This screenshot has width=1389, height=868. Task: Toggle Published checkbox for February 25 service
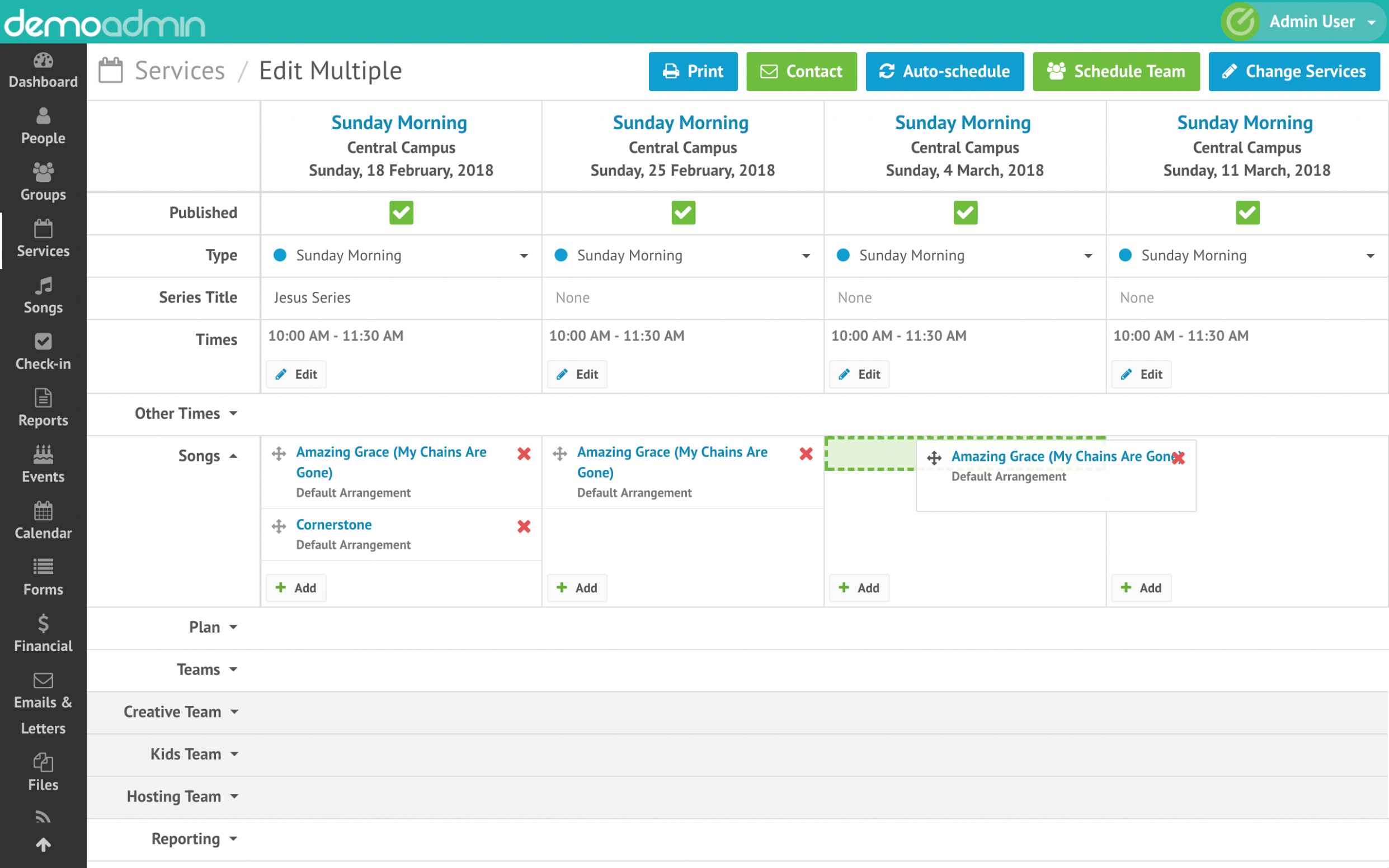pos(682,212)
